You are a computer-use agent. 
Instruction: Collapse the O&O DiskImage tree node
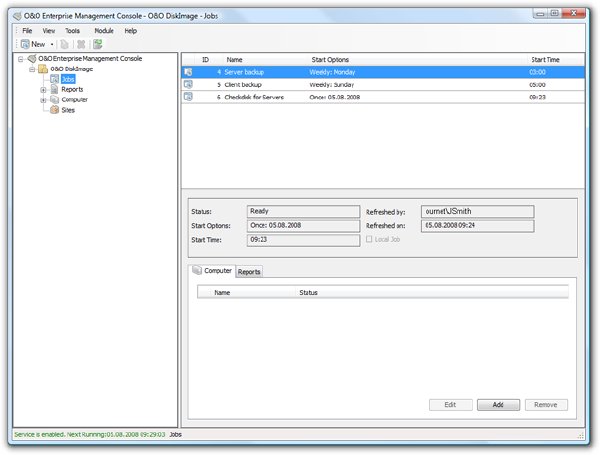coord(32,69)
